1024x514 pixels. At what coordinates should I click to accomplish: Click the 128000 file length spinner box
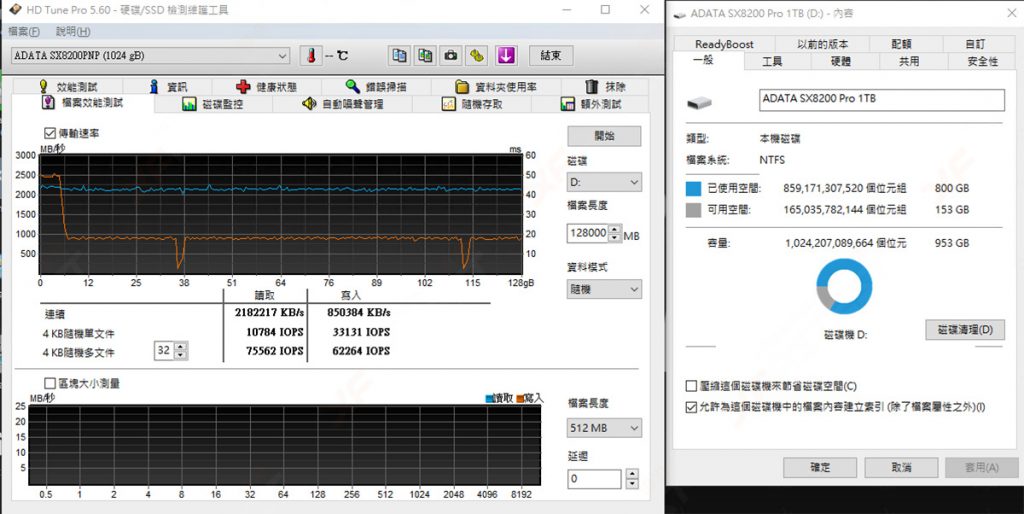click(x=588, y=233)
